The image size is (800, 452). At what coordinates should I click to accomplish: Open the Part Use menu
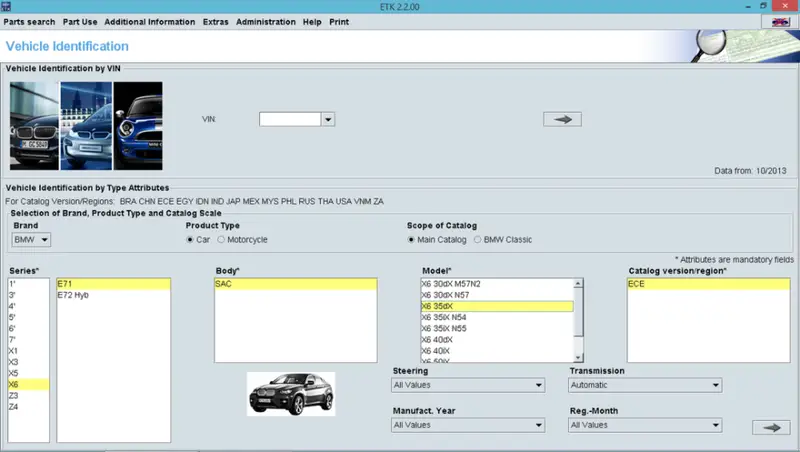click(x=80, y=22)
